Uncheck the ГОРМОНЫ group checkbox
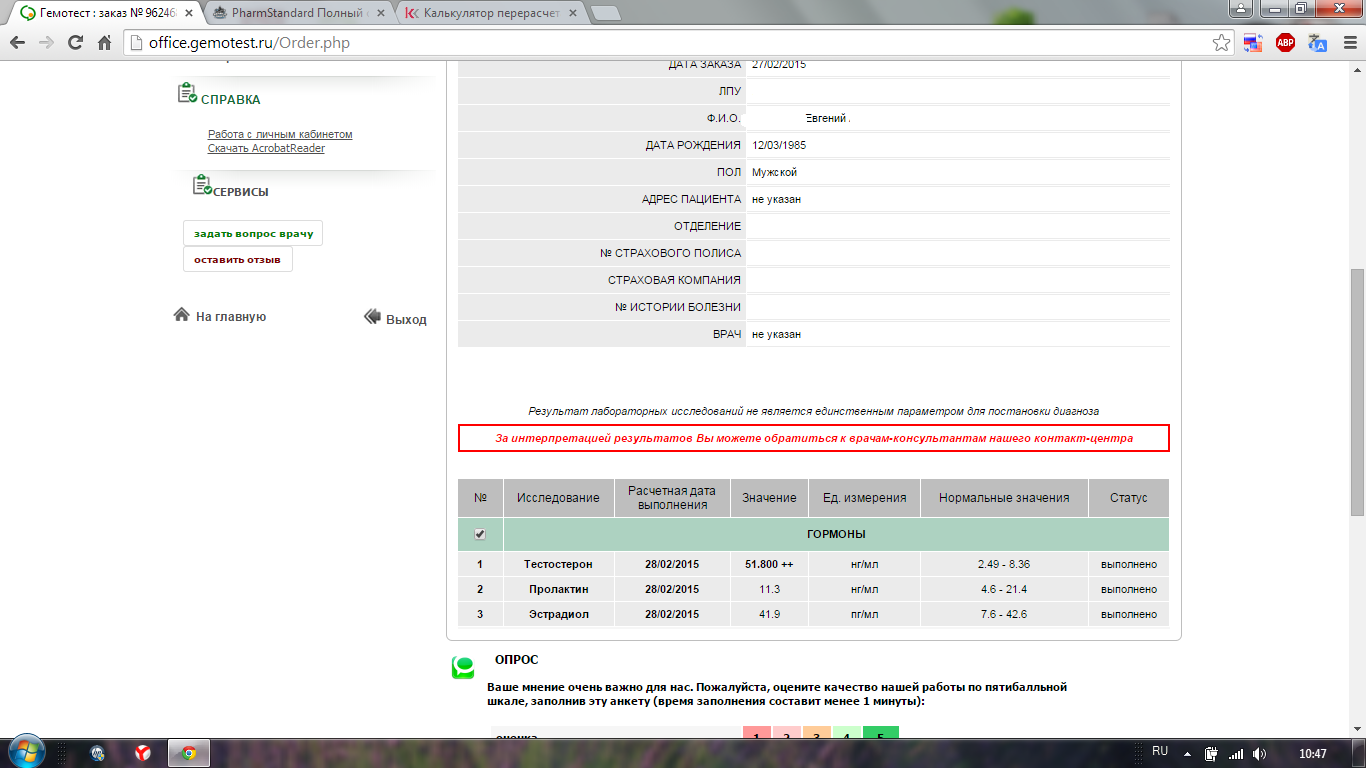1366x768 pixels. click(x=480, y=534)
